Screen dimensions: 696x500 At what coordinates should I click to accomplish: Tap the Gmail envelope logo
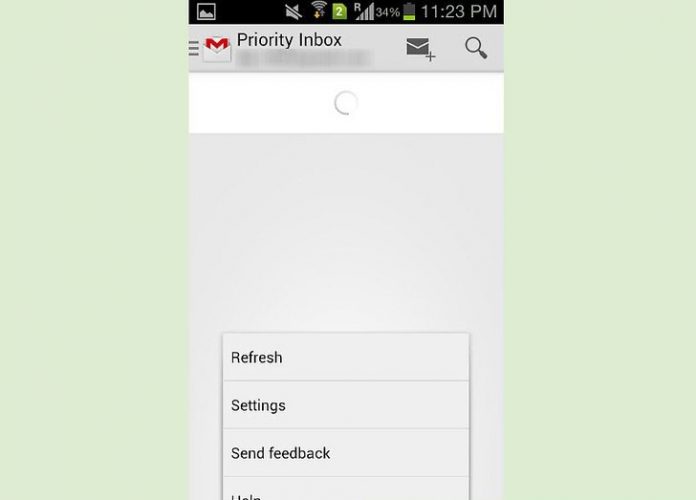(x=217, y=49)
